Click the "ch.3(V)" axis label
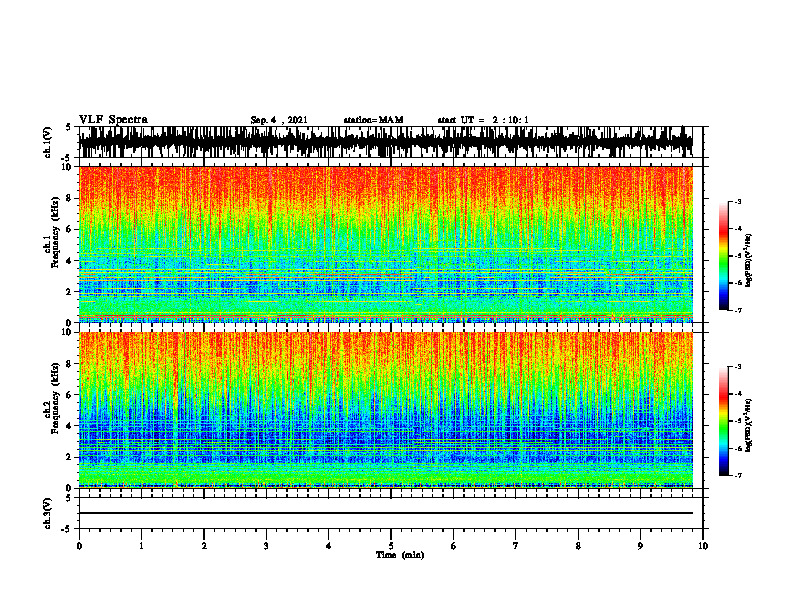Image resolution: width=792 pixels, height=612 pixels. tap(47, 514)
